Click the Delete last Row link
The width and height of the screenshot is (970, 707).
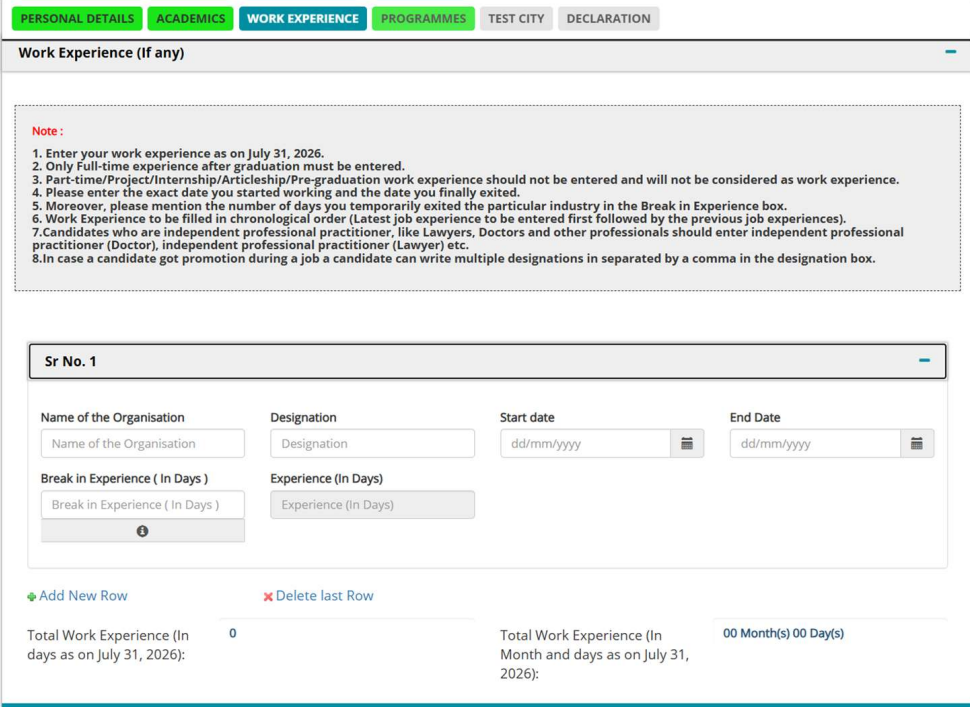[324, 596]
